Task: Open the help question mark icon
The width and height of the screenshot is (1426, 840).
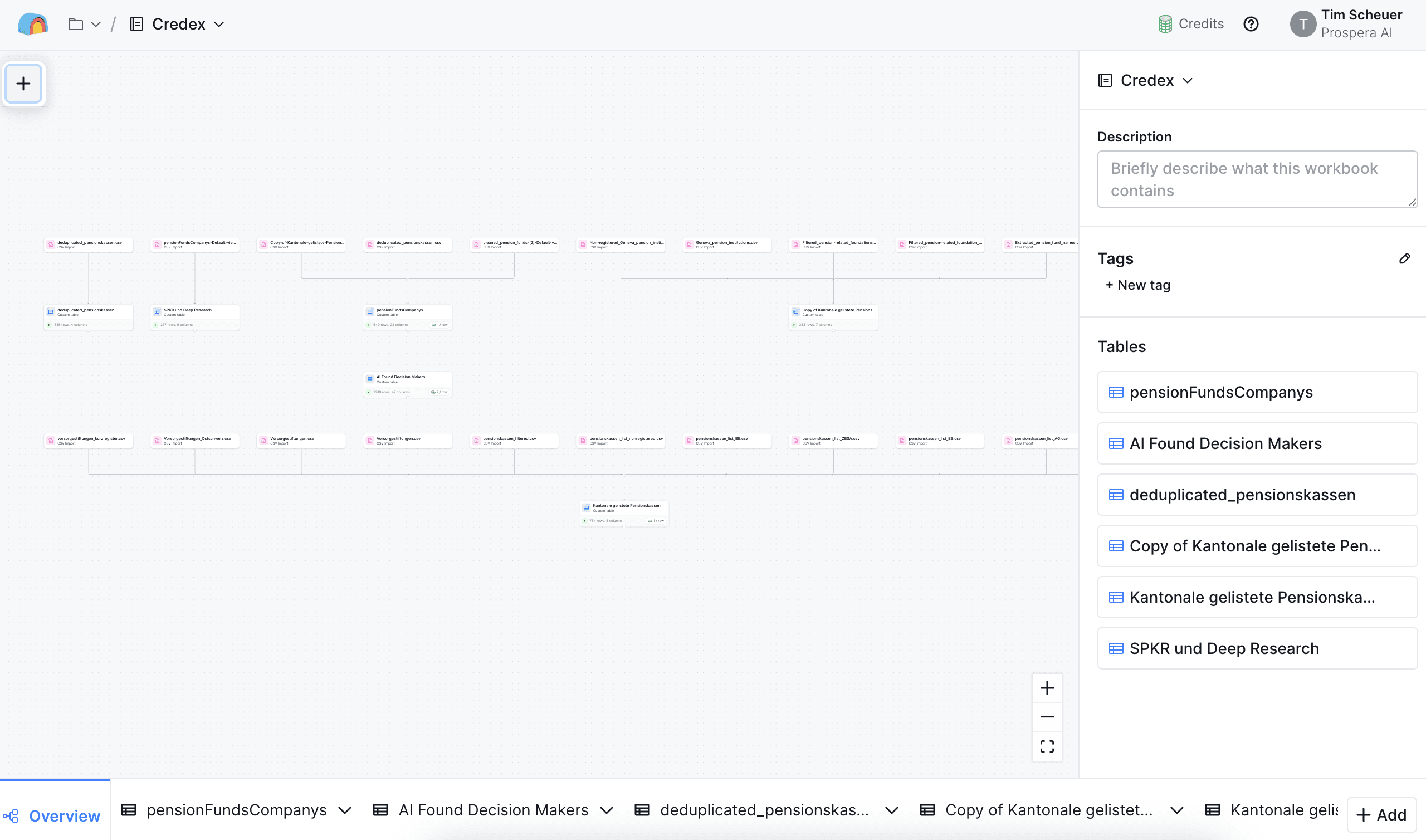Action: click(1251, 24)
